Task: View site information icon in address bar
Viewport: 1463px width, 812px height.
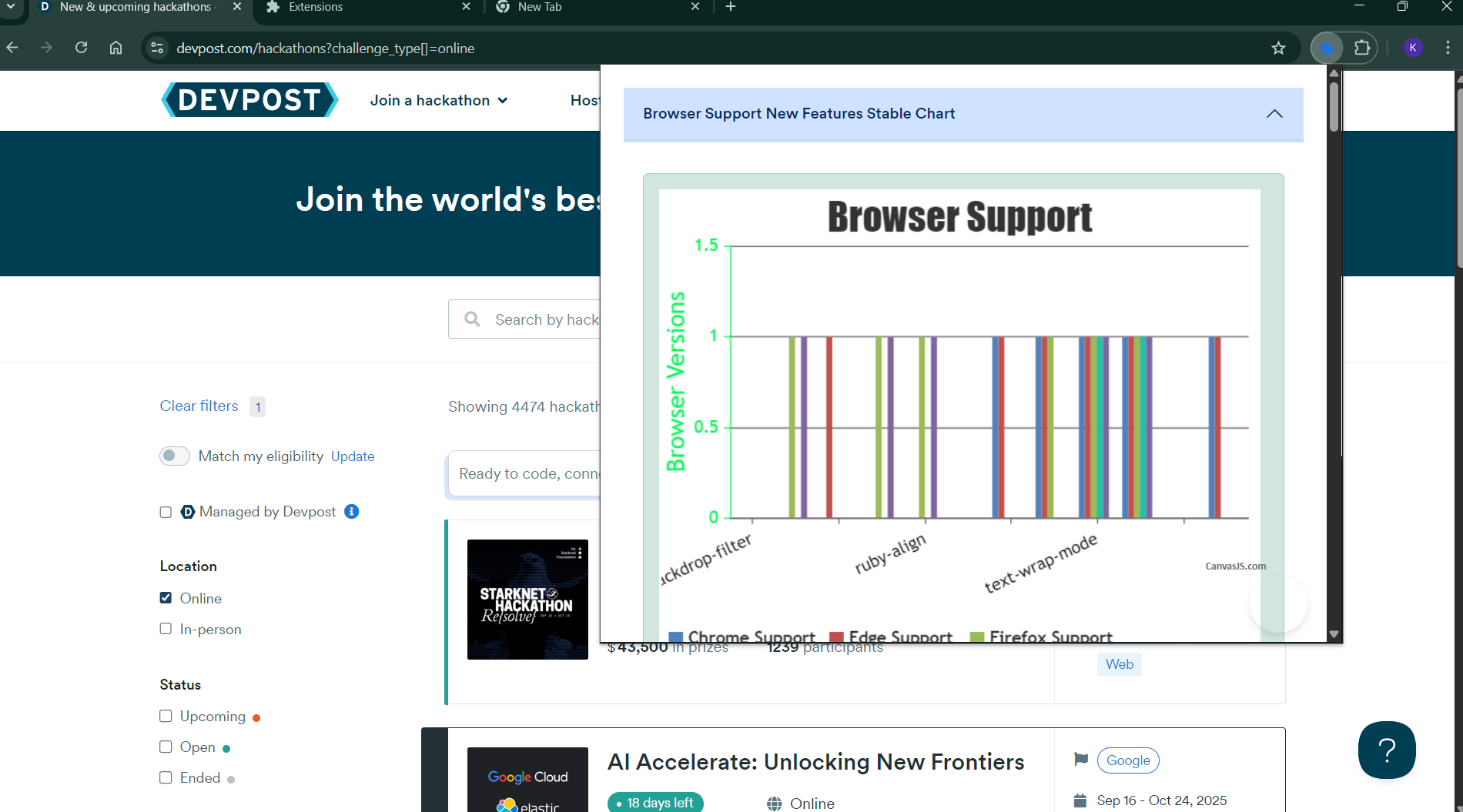Action: click(x=157, y=48)
